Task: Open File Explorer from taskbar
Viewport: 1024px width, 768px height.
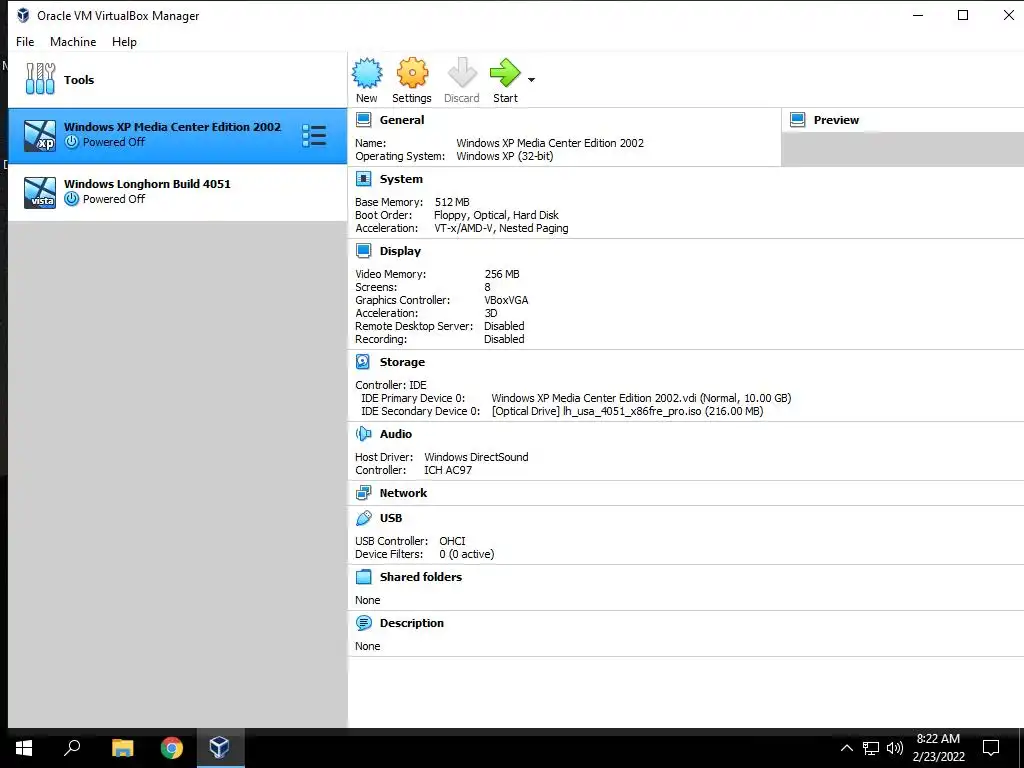Action: [x=122, y=748]
